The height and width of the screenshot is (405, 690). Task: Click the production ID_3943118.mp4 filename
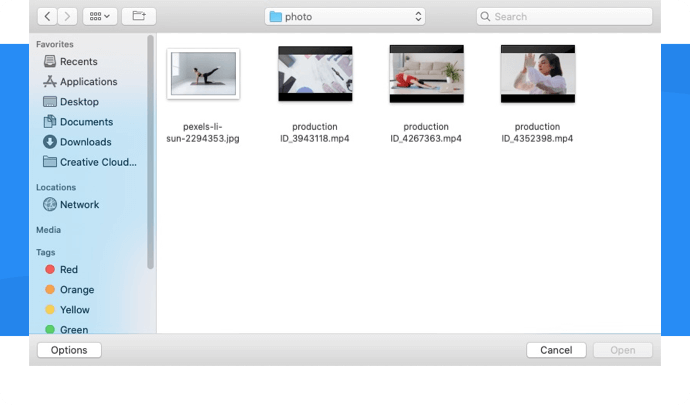315,133
